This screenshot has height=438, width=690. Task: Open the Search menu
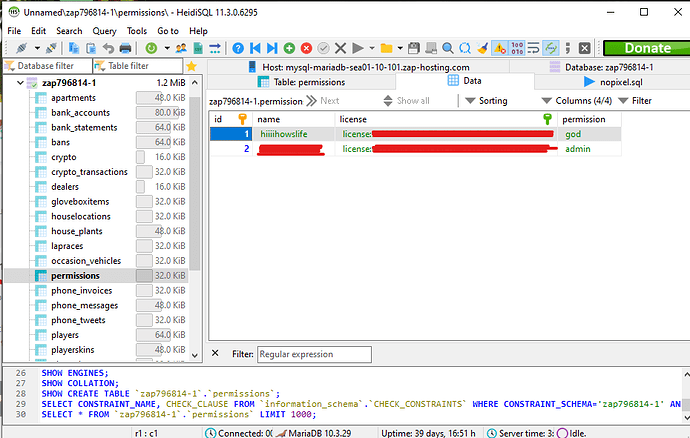click(x=69, y=31)
